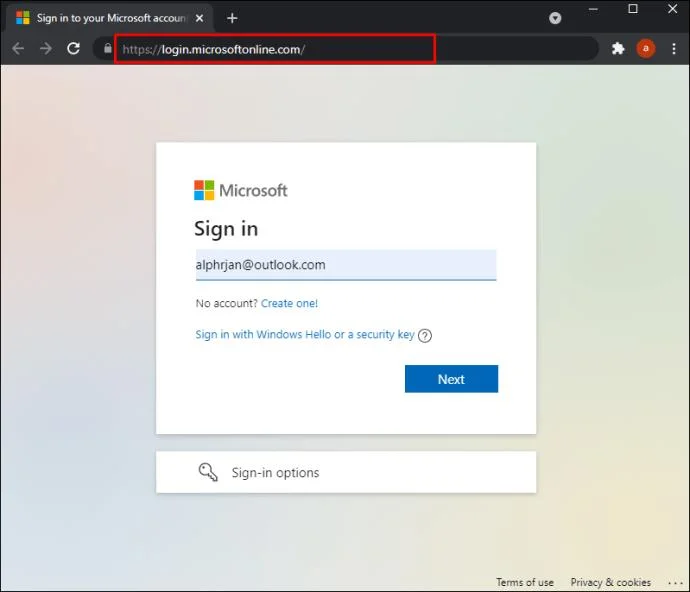Image resolution: width=690 pixels, height=592 pixels.
Task: Follow the Create one! link
Action: pyautogui.click(x=289, y=303)
